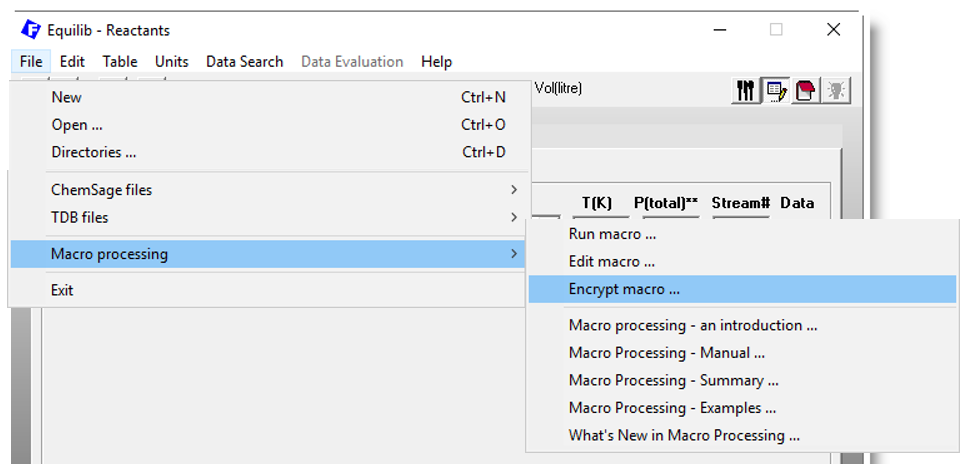Open Macro Processing - Manual
Image resolution: width=966 pixels, height=464 pixels.
[x=742, y=353]
